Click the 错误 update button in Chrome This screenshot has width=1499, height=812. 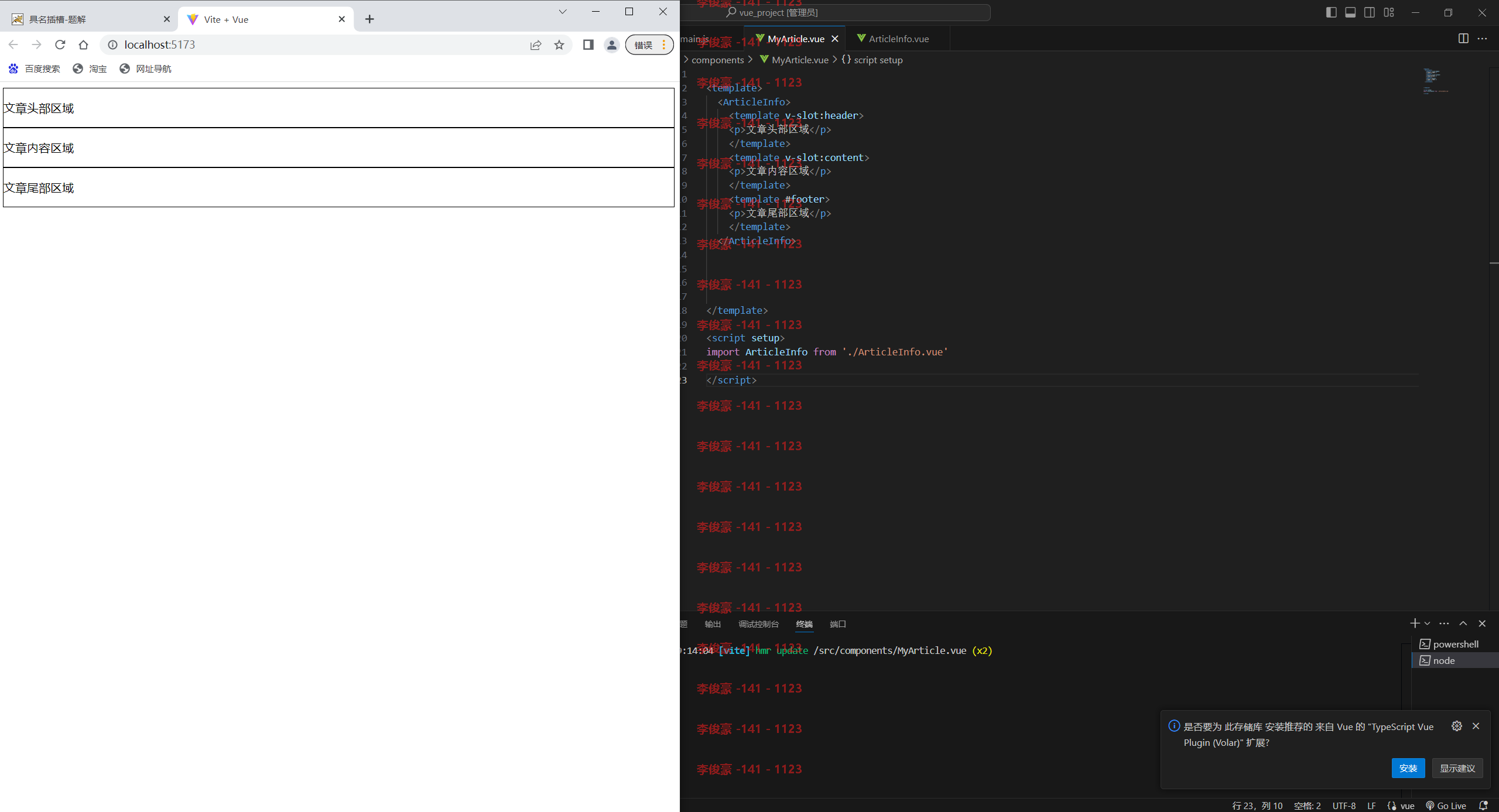tap(649, 44)
